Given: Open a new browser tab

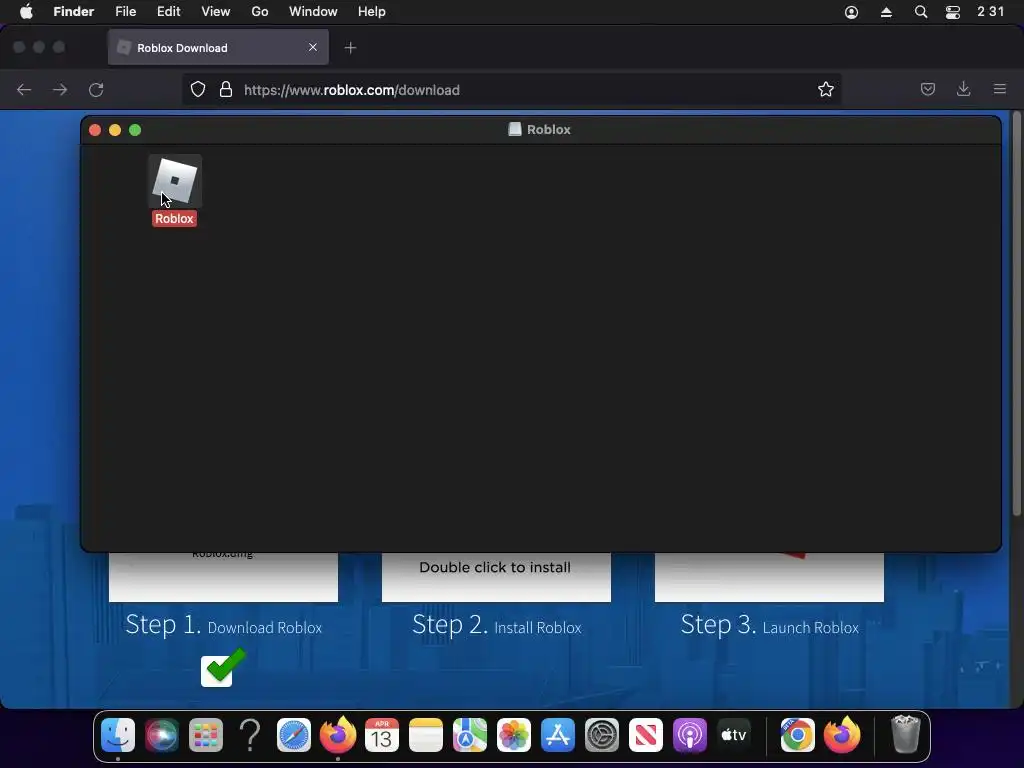Looking at the screenshot, I should [x=351, y=48].
